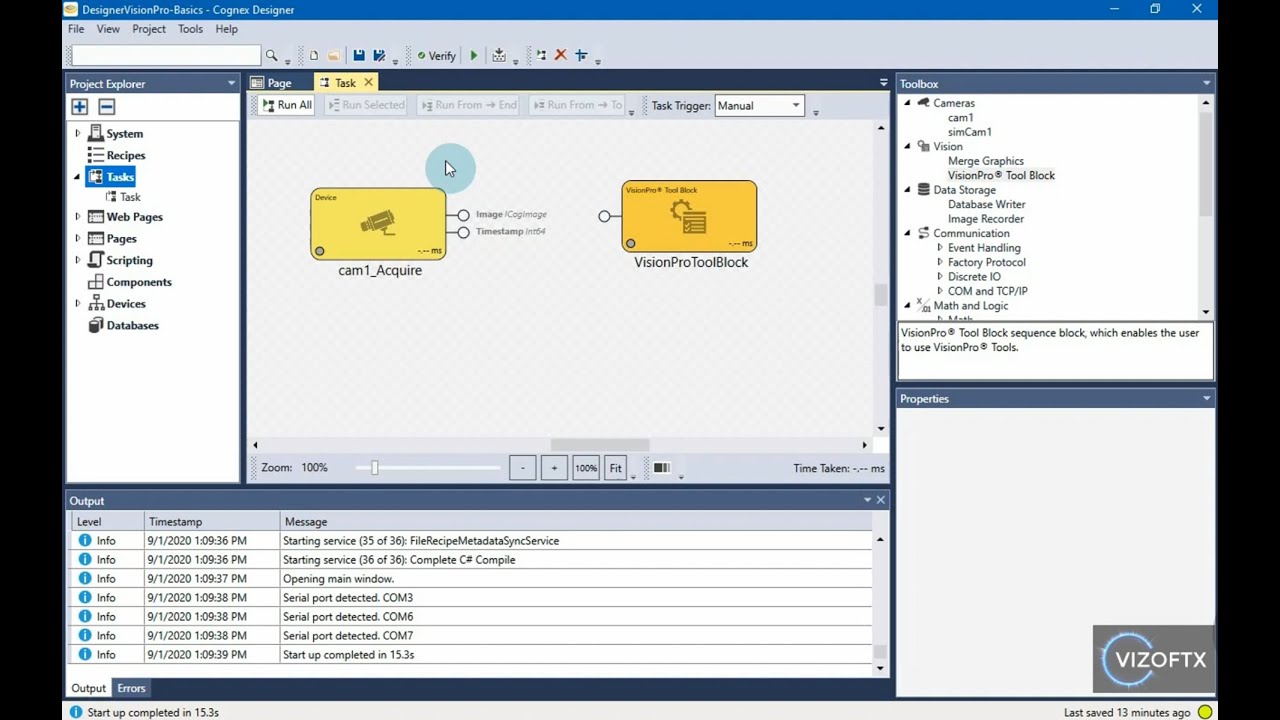Select simCam1 in the Toolbox

[970, 132]
